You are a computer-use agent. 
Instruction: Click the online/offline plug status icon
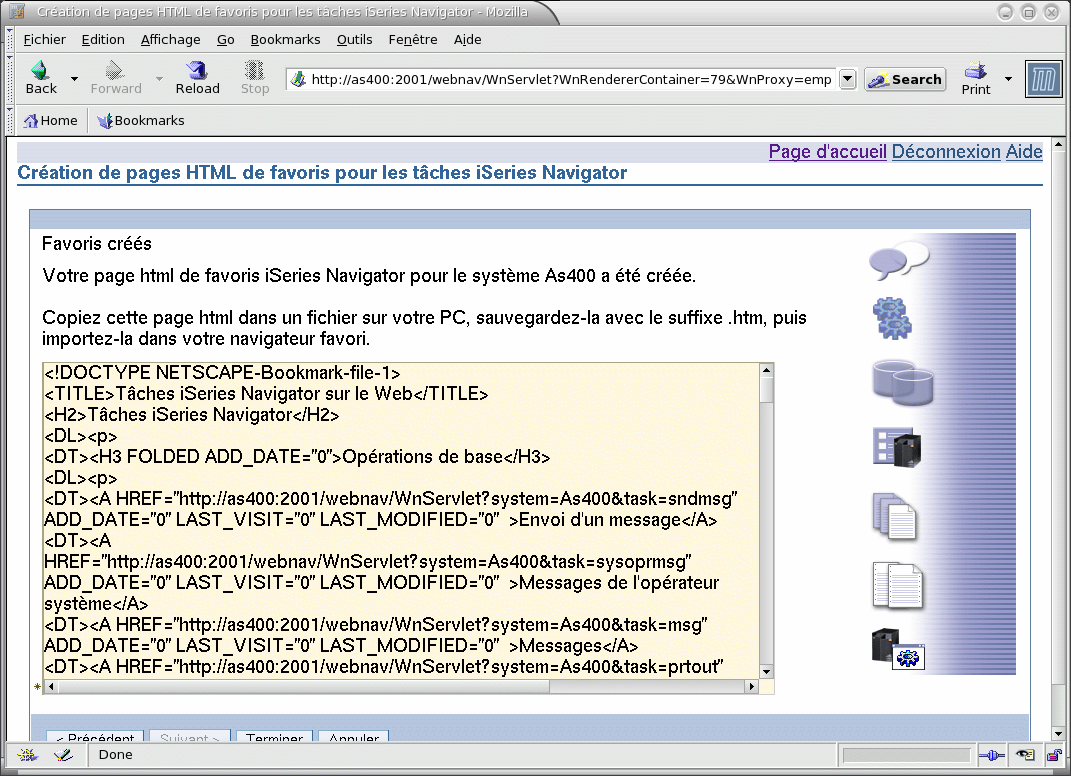click(991, 755)
